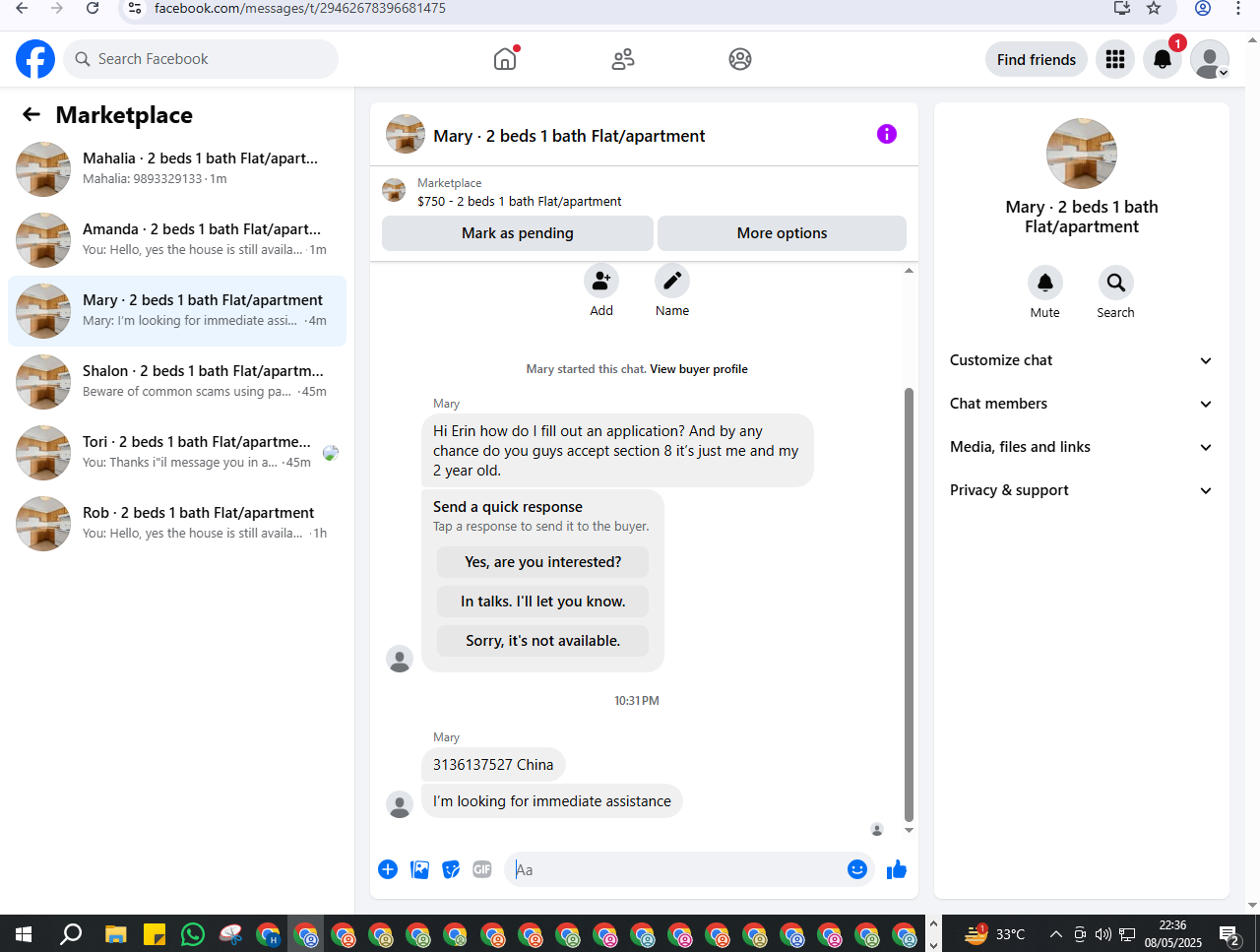Click the message "3136137527 China"
1260x952 pixels.
[493, 765]
